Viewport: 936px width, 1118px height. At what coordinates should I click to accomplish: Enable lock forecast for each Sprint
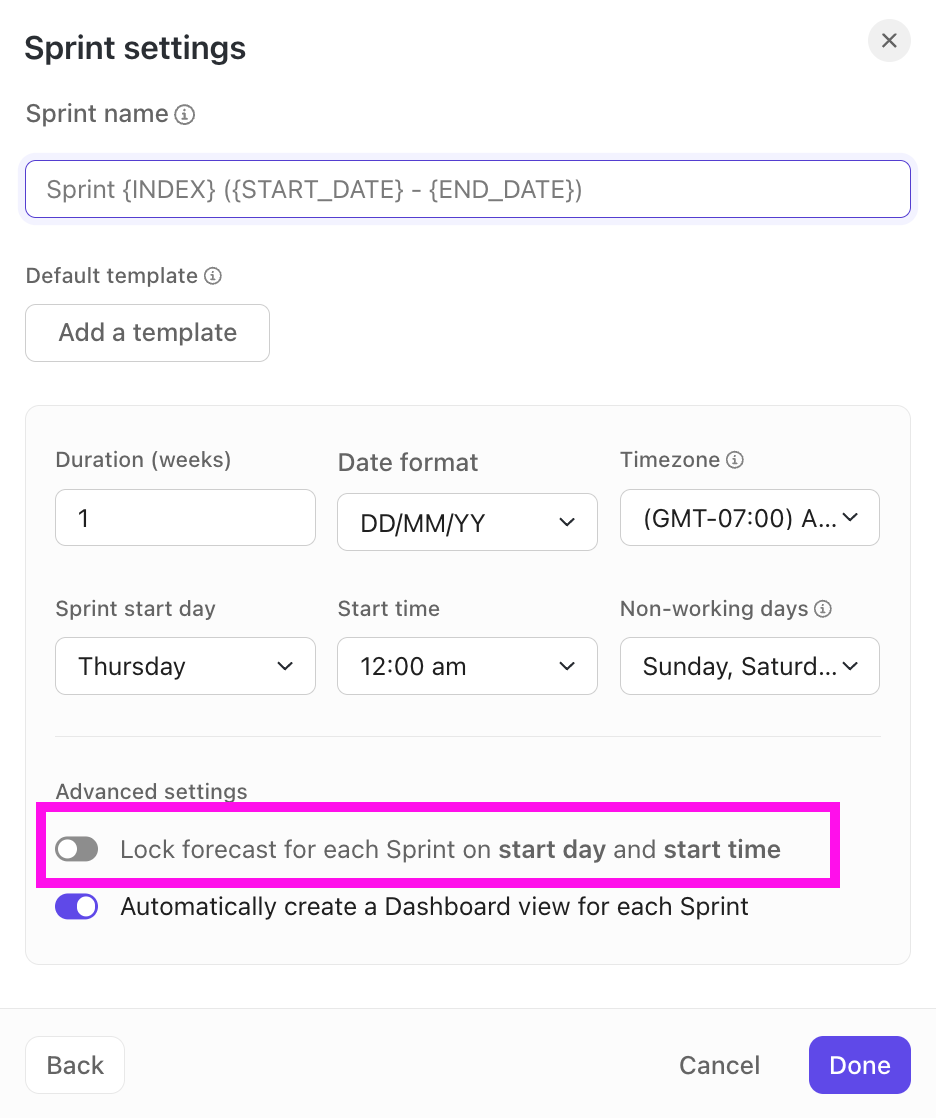(77, 849)
